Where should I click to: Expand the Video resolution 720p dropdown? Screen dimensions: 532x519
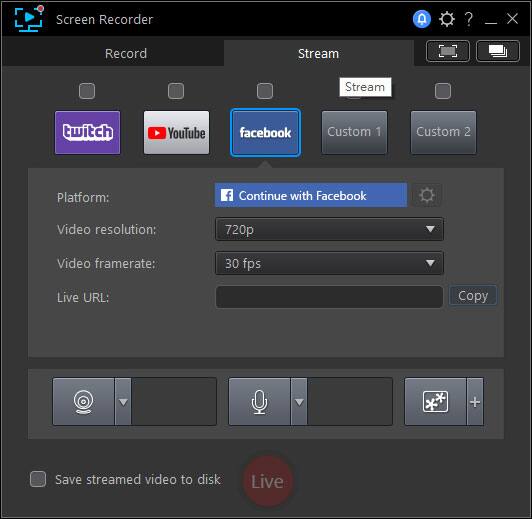329,229
